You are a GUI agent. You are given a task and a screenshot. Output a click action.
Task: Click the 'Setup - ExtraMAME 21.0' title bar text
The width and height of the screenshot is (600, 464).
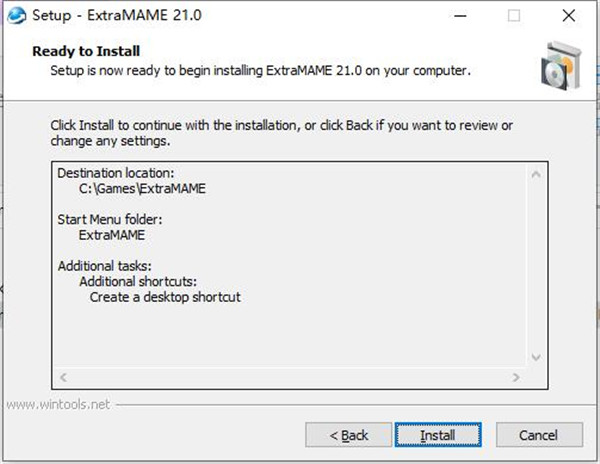coord(117,16)
